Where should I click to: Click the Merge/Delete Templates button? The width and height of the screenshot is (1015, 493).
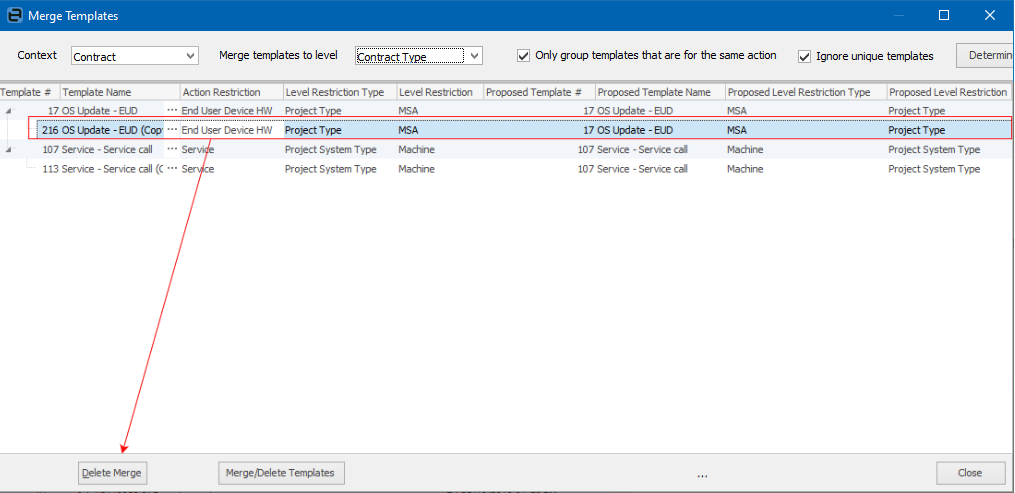coord(282,472)
